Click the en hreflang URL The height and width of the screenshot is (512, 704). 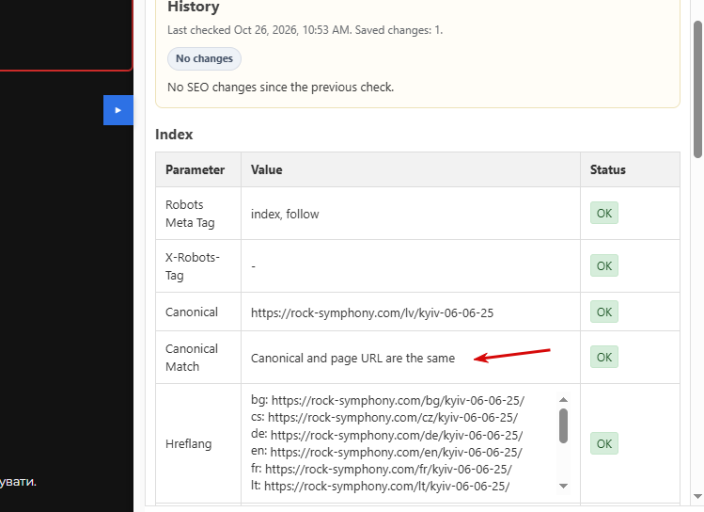396,452
